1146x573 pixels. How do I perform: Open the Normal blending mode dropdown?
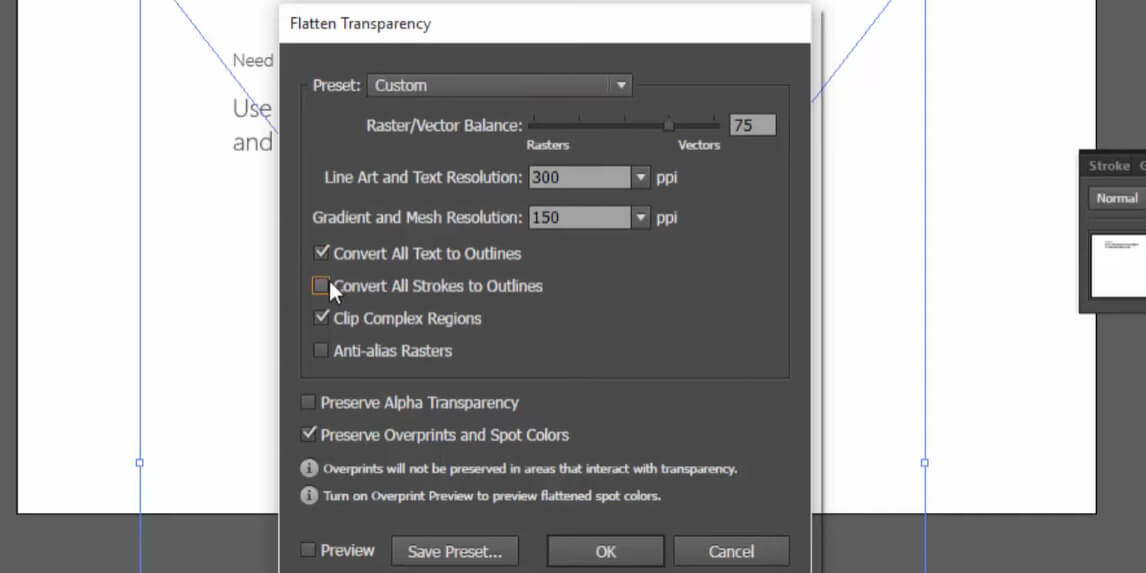(1117, 198)
